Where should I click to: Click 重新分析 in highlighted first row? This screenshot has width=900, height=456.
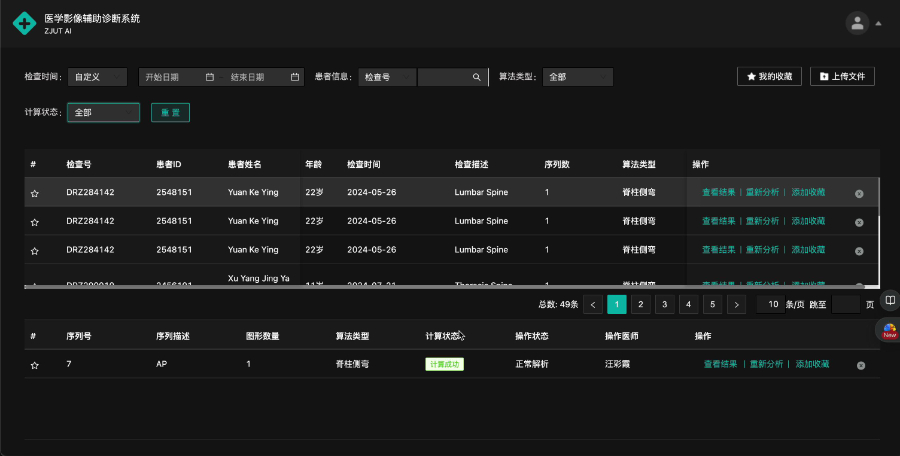[762, 192]
